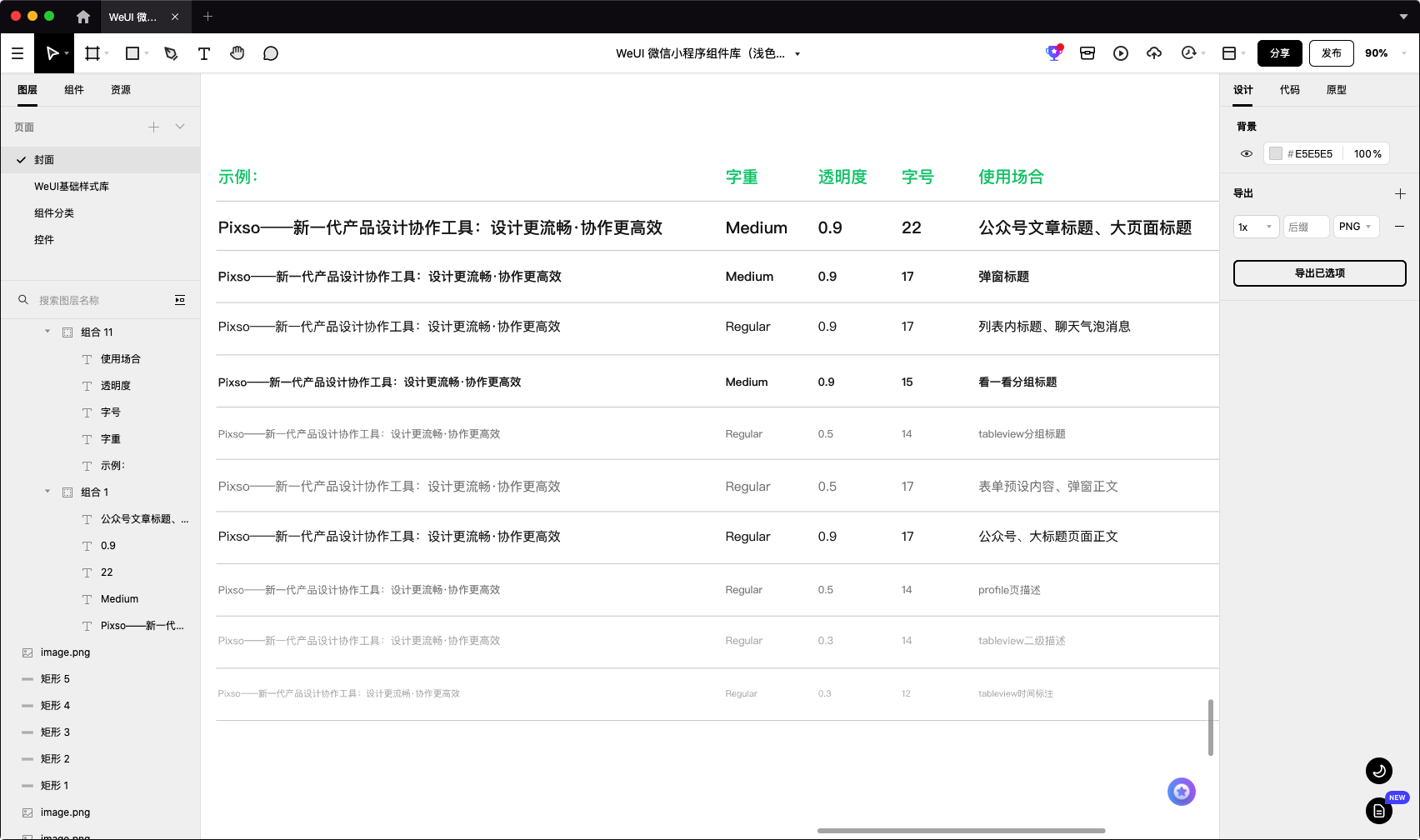Close the WeUI file tab
The height and width of the screenshot is (840, 1420).
pyautogui.click(x=175, y=17)
